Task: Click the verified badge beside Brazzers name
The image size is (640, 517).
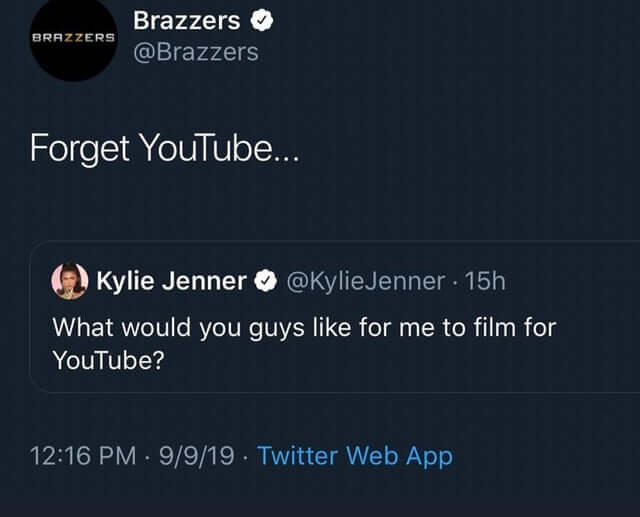Action: 264,20
